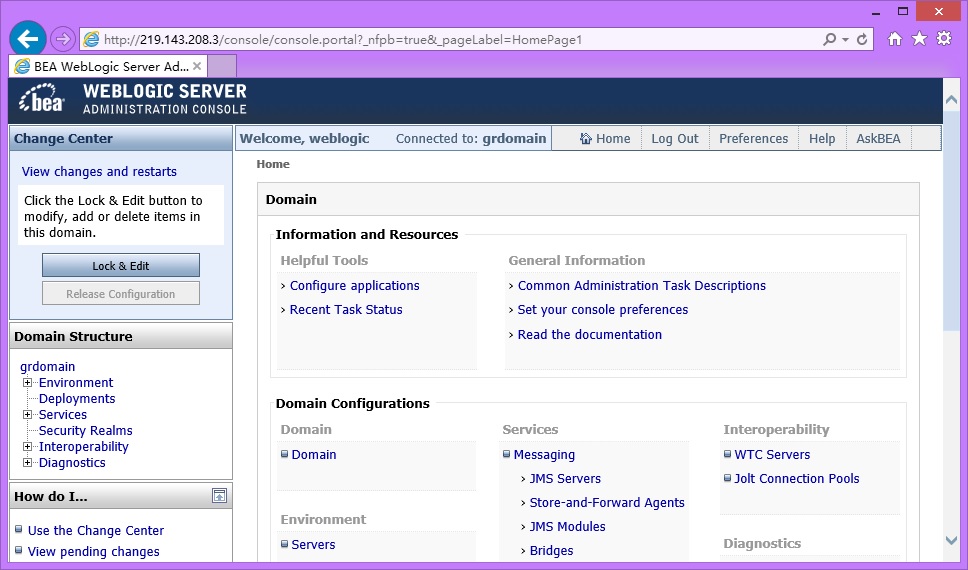Click the search magnifier icon in address bar

pos(830,40)
